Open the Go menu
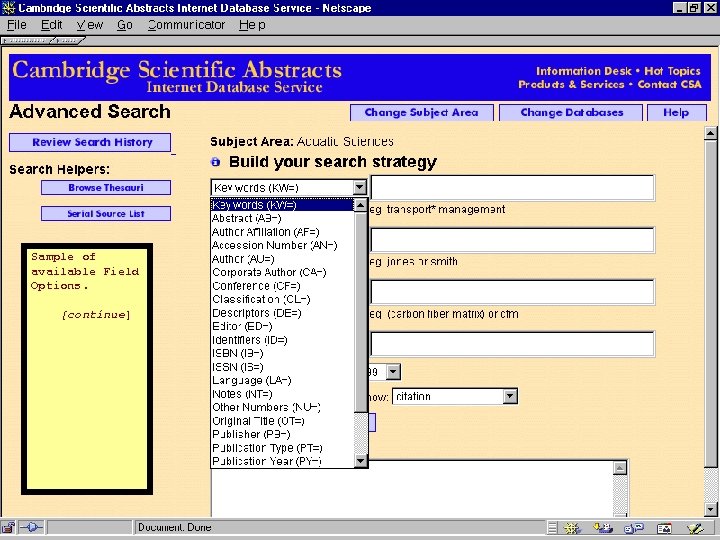The width and height of the screenshot is (720, 540). pos(124,25)
